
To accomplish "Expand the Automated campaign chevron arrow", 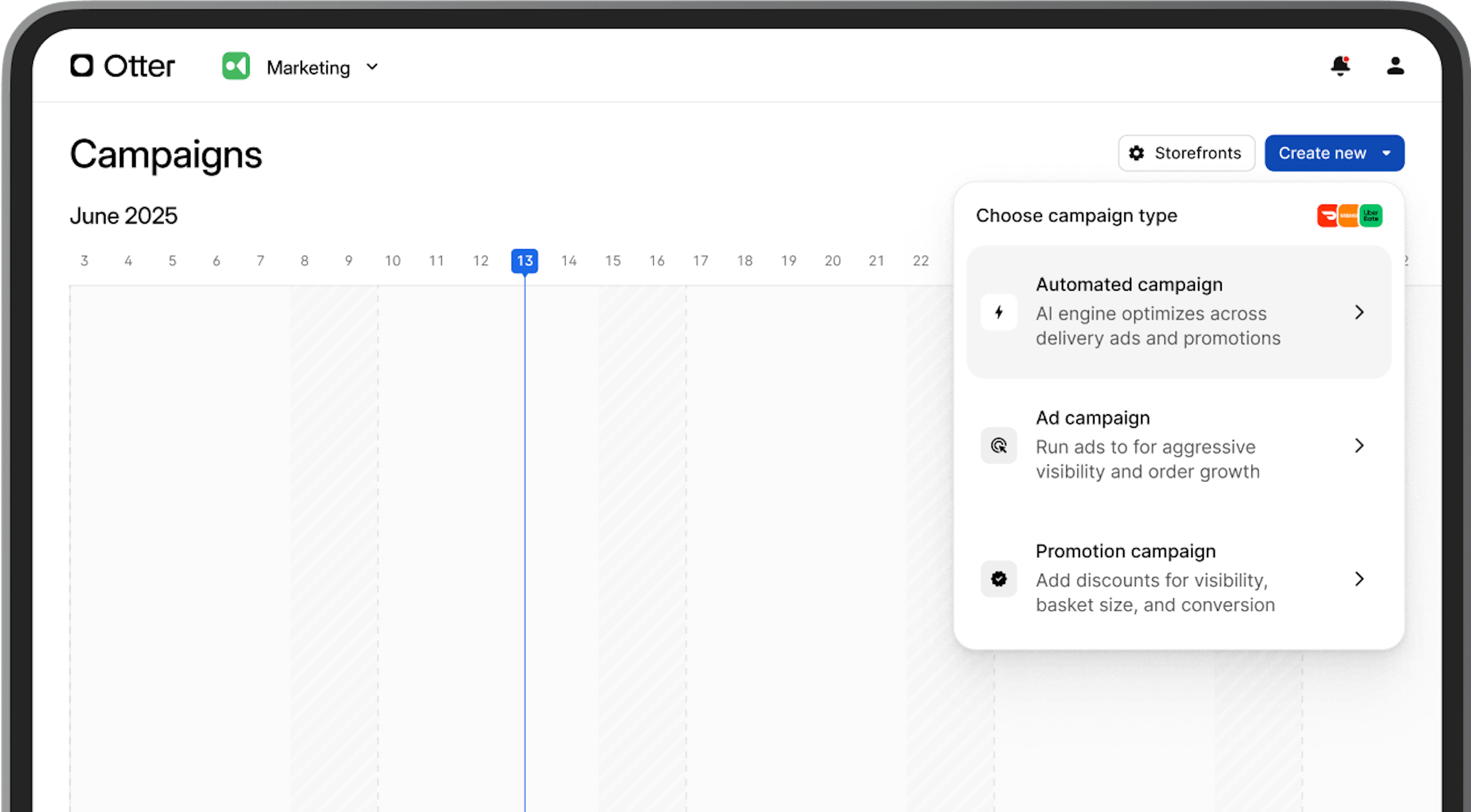I will click(x=1360, y=312).
